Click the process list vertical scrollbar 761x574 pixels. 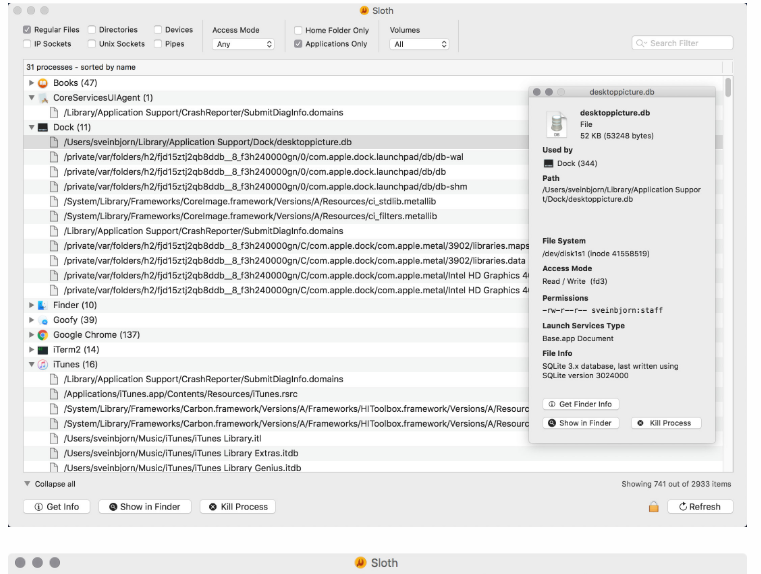(727, 88)
